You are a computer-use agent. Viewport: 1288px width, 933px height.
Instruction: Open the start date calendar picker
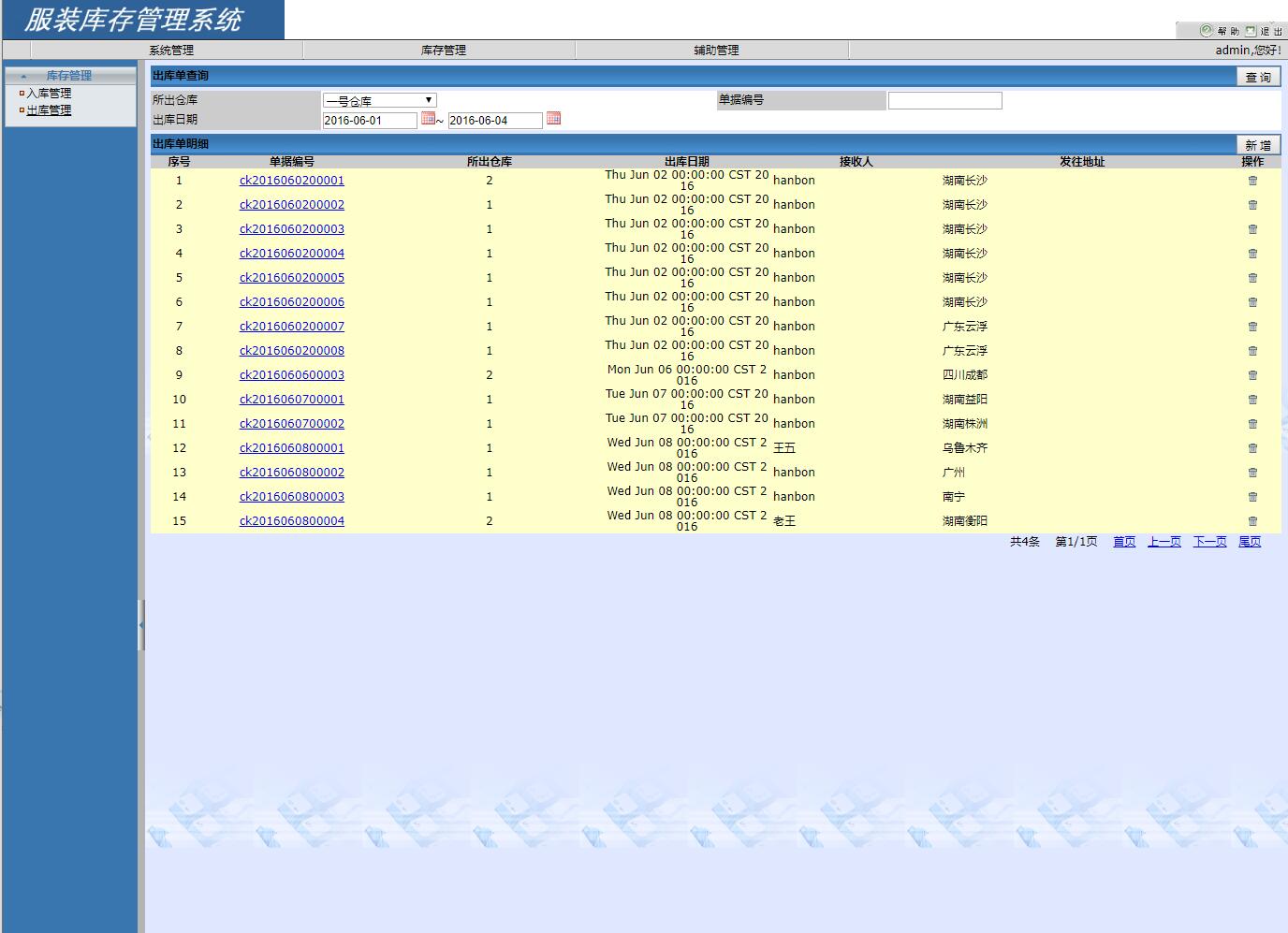coord(428,119)
